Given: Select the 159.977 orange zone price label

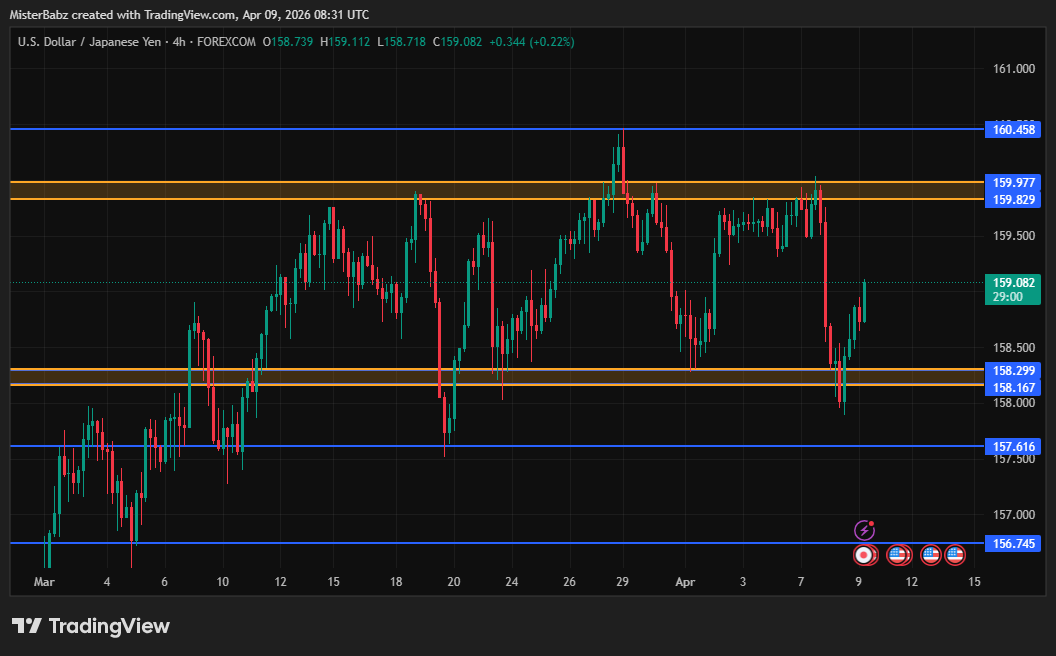Looking at the screenshot, I should point(1013,183).
